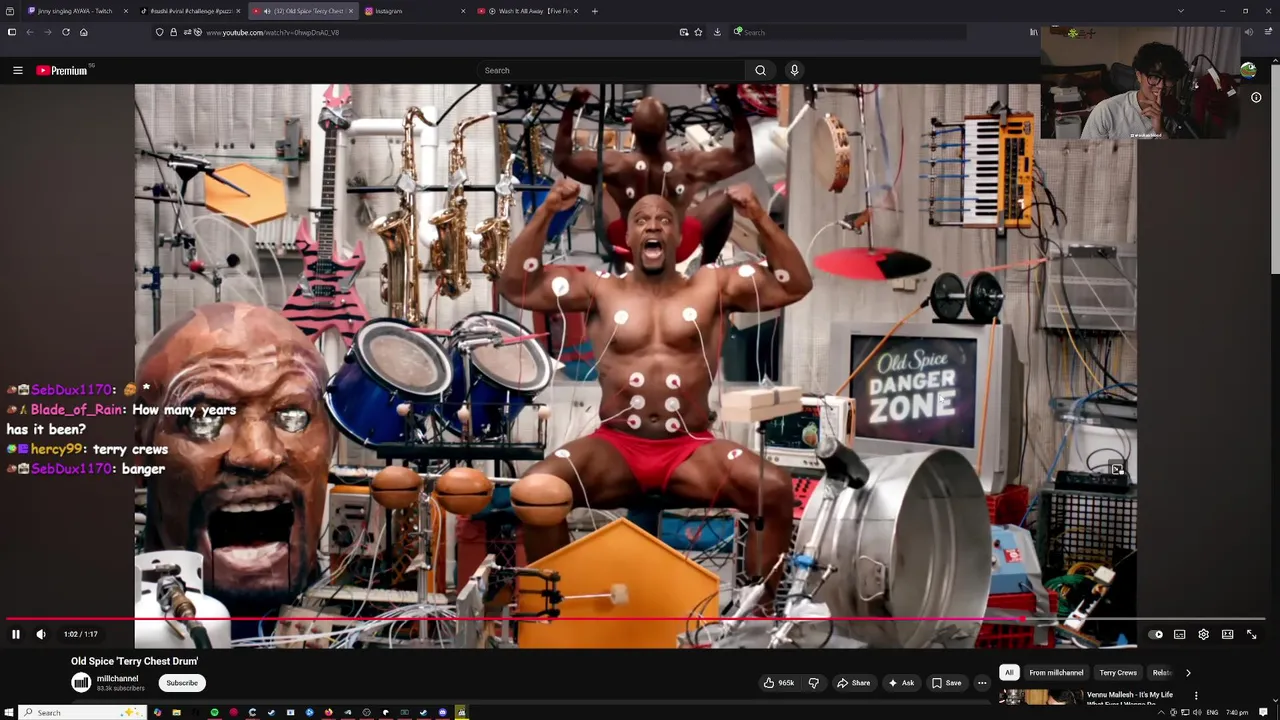The height and width of the screenshot is (720, 1280).
Task: Like the video with 965k likes
Action: 779,683
